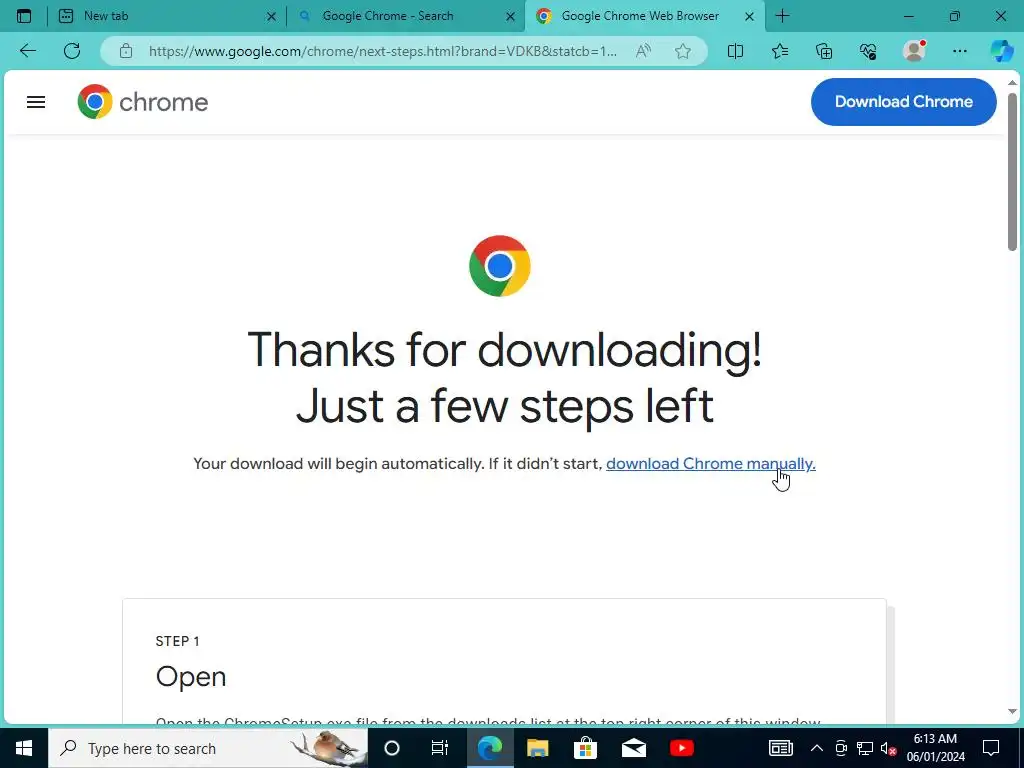The width and height of the screenshot is (1024, 768).
Task: Show hidden system tray icons
Action: 816,748
